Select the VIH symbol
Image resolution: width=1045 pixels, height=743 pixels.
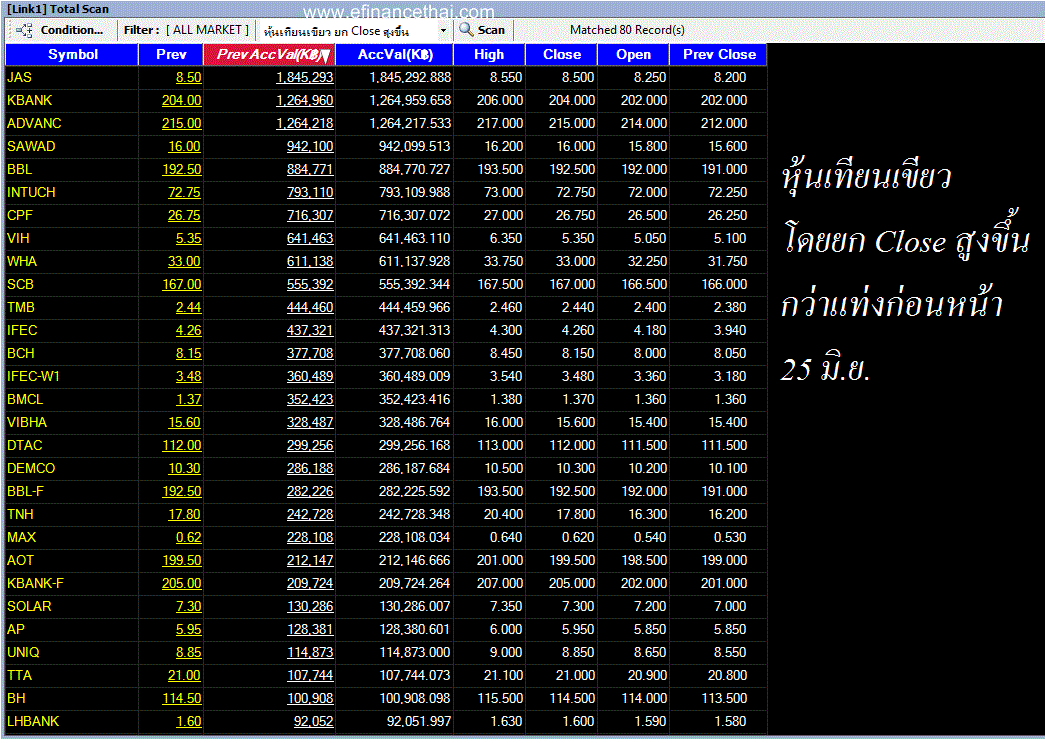18,239
